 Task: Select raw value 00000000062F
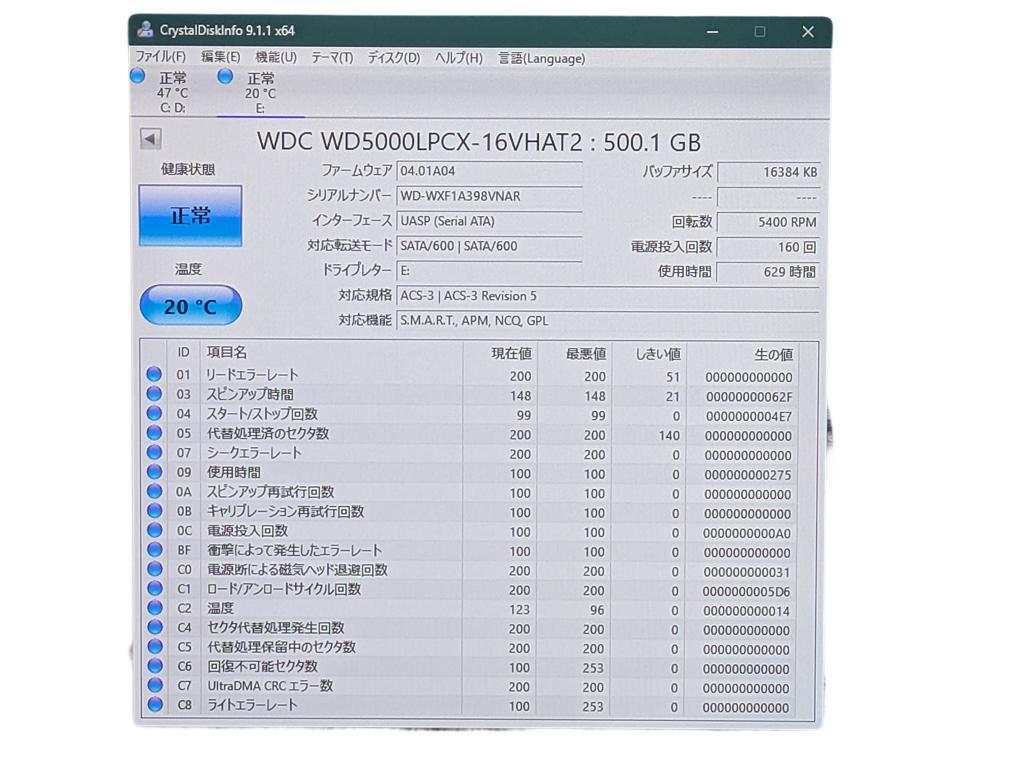[749, 396]
